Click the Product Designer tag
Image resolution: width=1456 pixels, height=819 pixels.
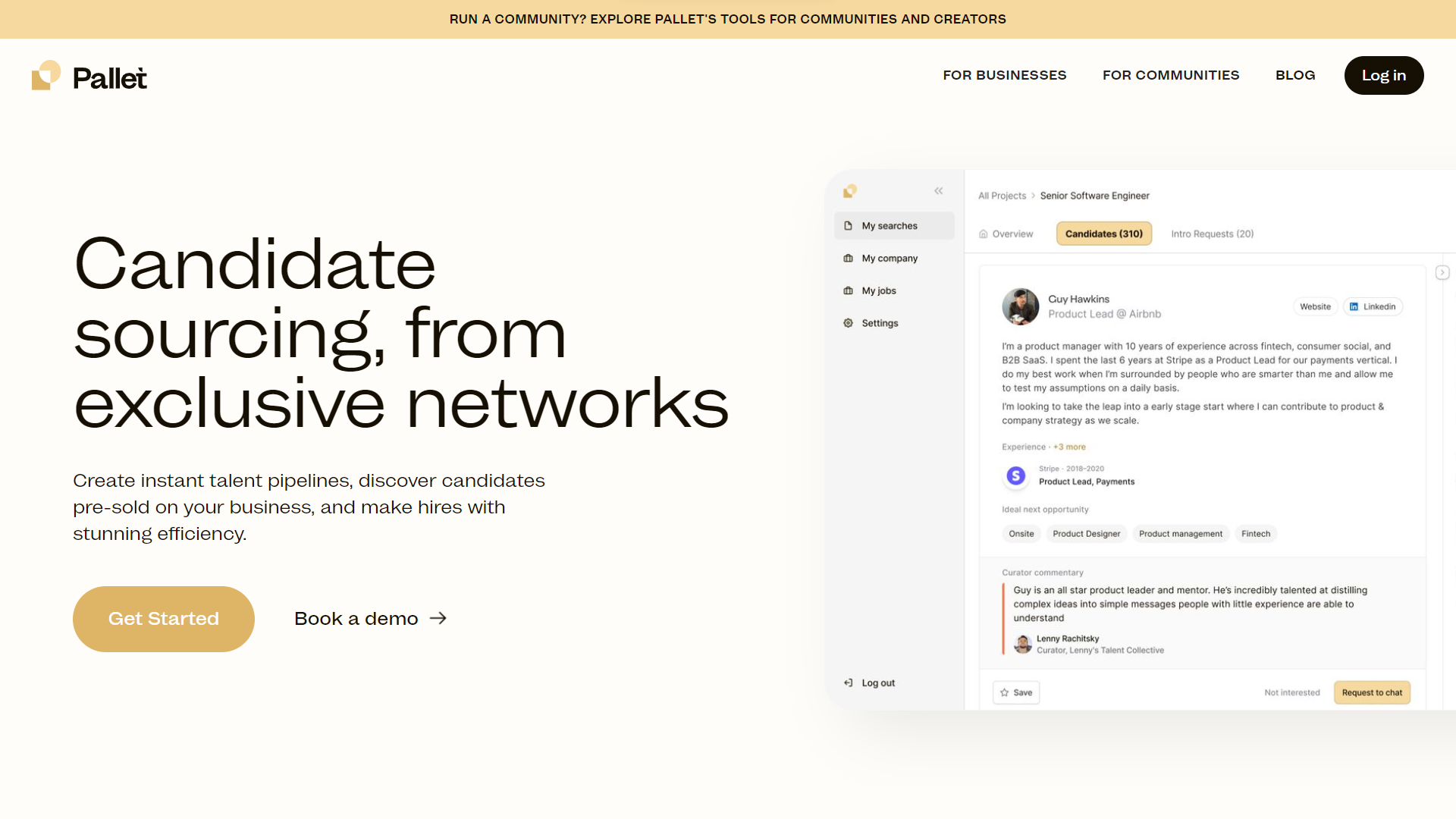(x=1086, y=534)
